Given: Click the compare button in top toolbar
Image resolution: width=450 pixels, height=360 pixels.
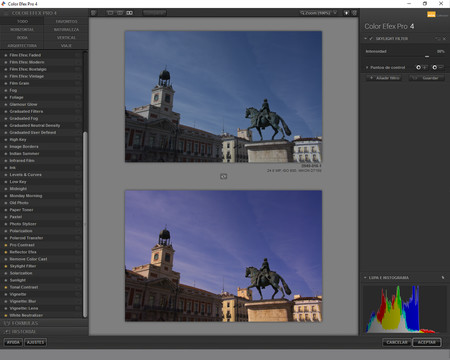Looking at the screenshot, I should click(155, 13).
